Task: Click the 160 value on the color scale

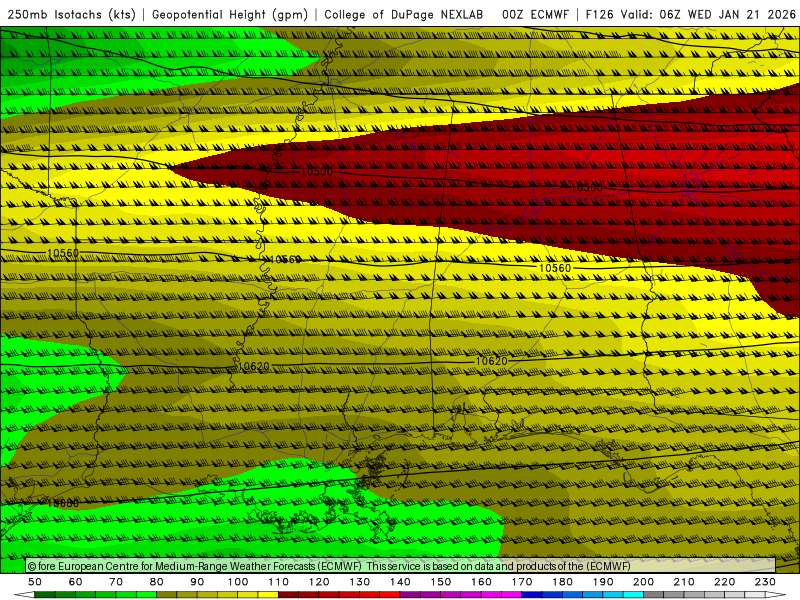Action: coord(481,582)
